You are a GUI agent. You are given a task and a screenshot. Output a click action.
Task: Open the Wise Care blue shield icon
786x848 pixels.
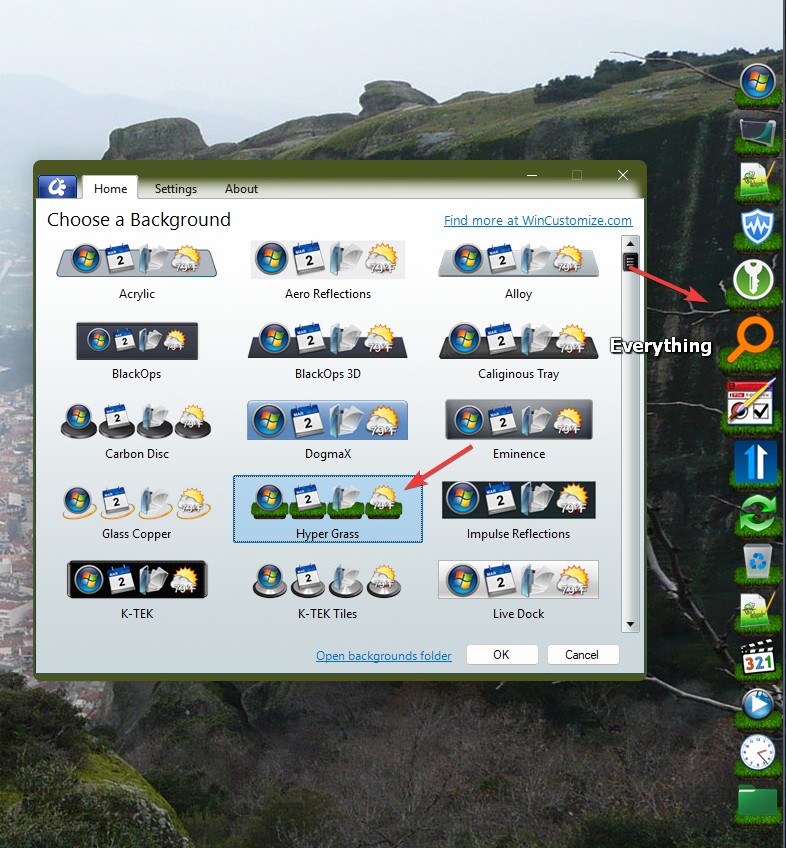[x=756, y=226]
